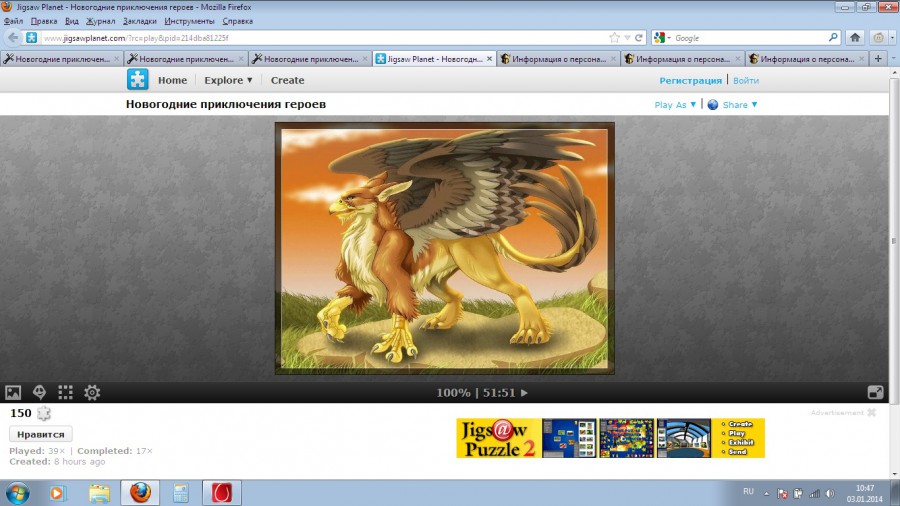Click the Completed: 17× text

(115, 451)
